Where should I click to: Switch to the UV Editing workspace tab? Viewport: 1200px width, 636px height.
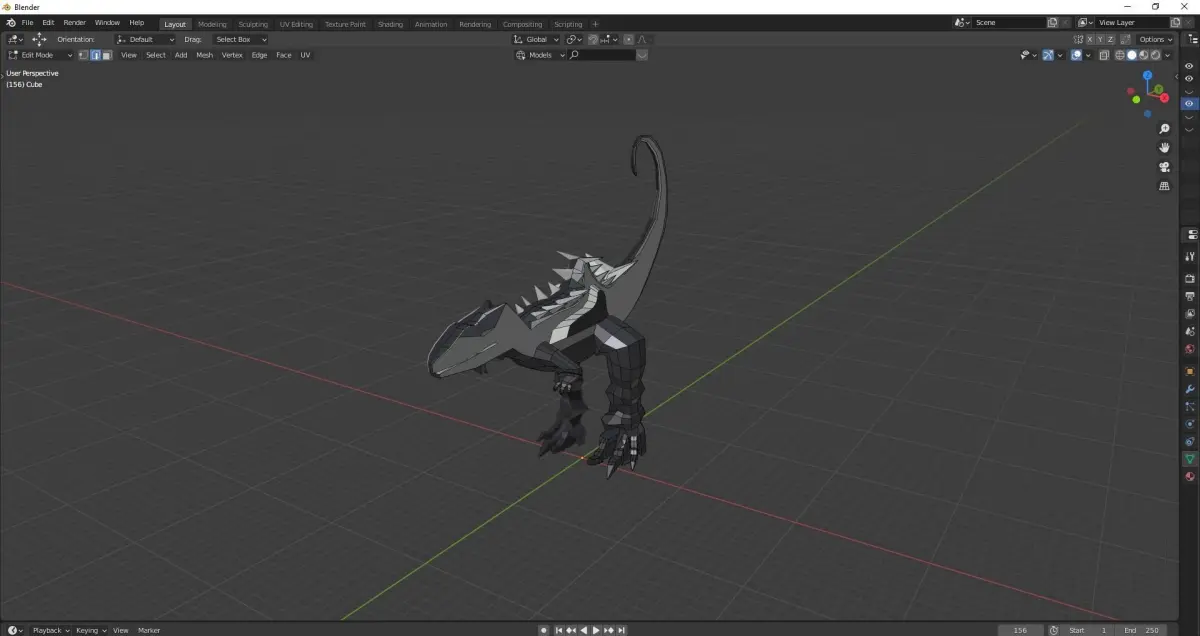[296, 24]
